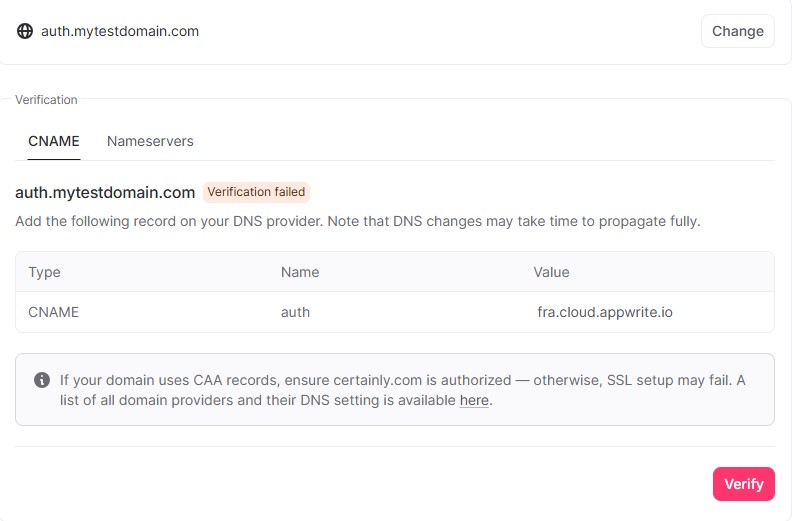Click the info icon in the CAA notice
Viewport: 792px width, 521px height.
point(42,380)
